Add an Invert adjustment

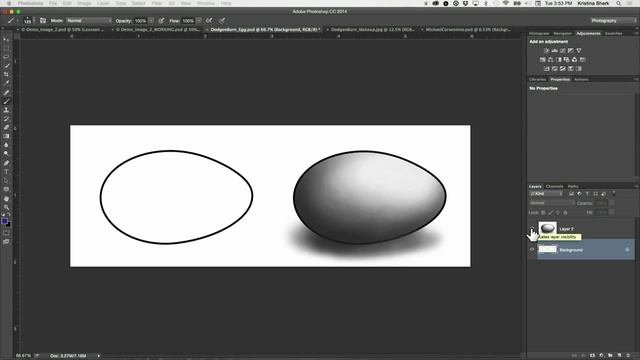pyautogui.click(x=547, y=69)
